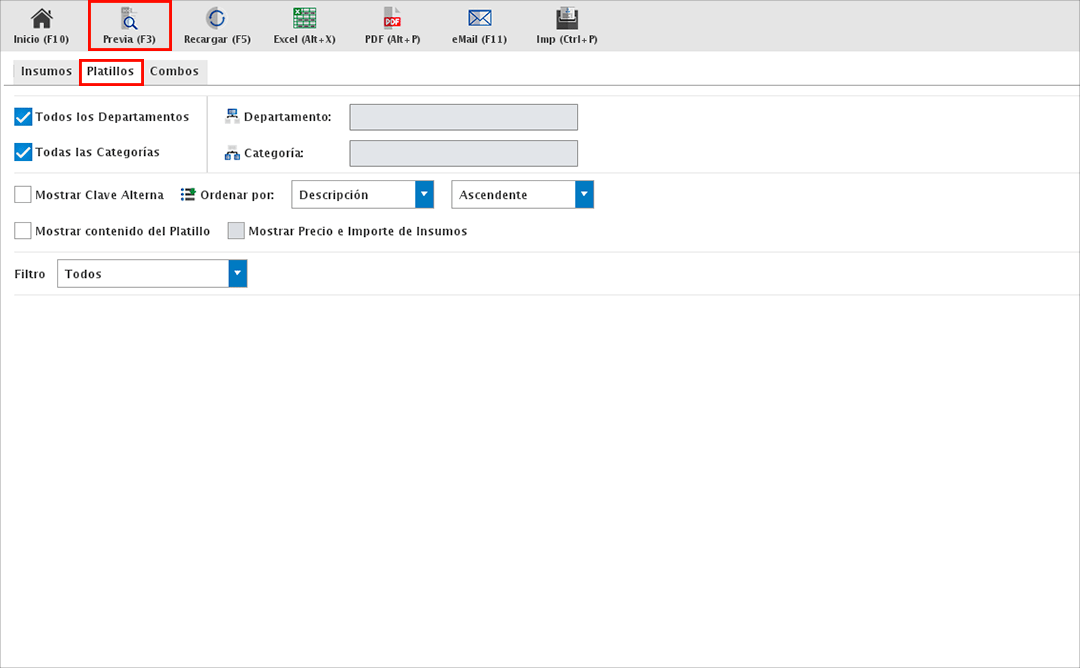
Task: Uncheck Todas las Categorías checkbox
Action: pos(24,152)
